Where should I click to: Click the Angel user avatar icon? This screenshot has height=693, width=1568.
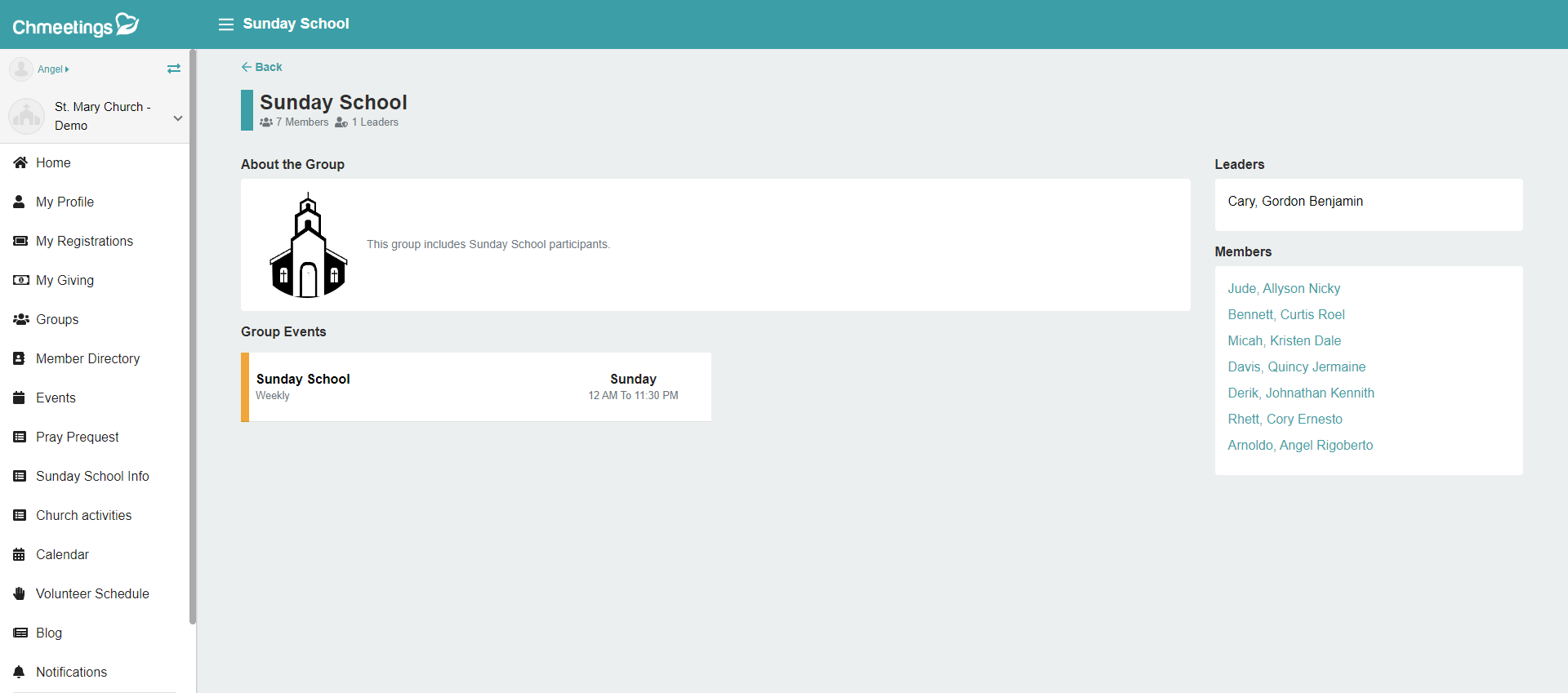(21, 69)
